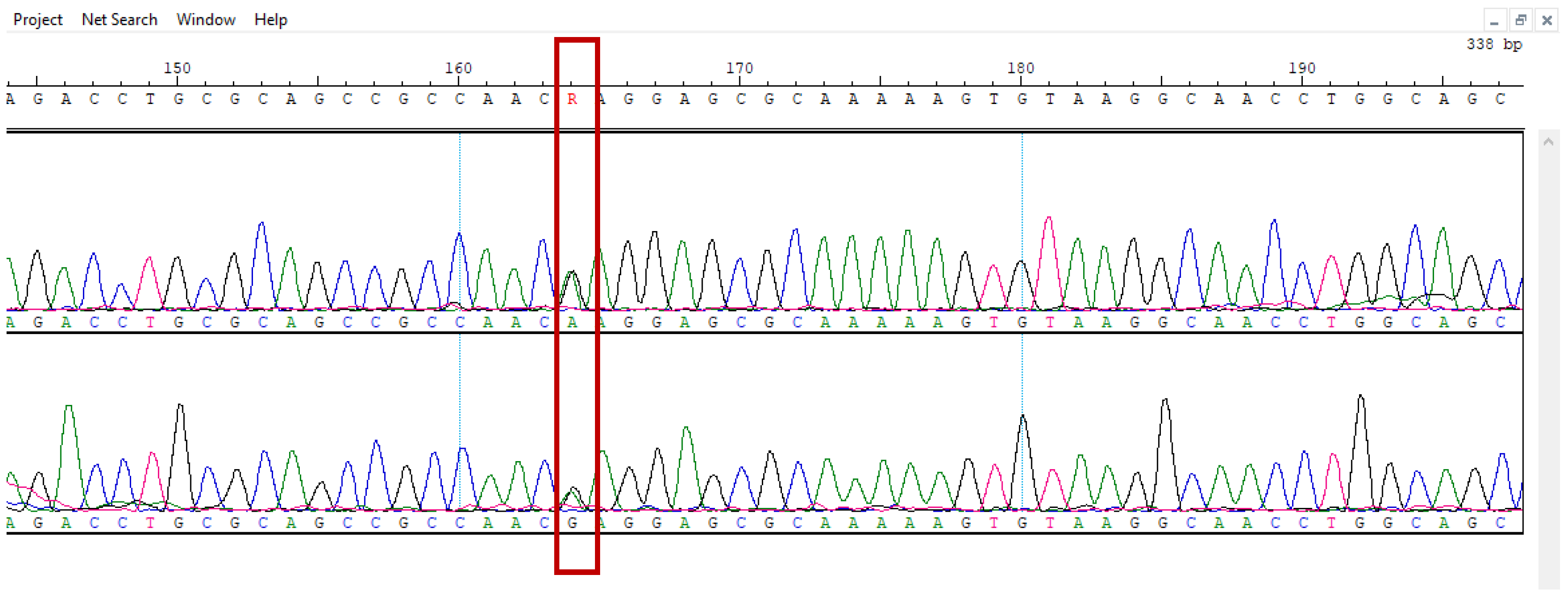Click ruler position label 180
This screenshot has width=1568, height=597.
[1021, 68]
